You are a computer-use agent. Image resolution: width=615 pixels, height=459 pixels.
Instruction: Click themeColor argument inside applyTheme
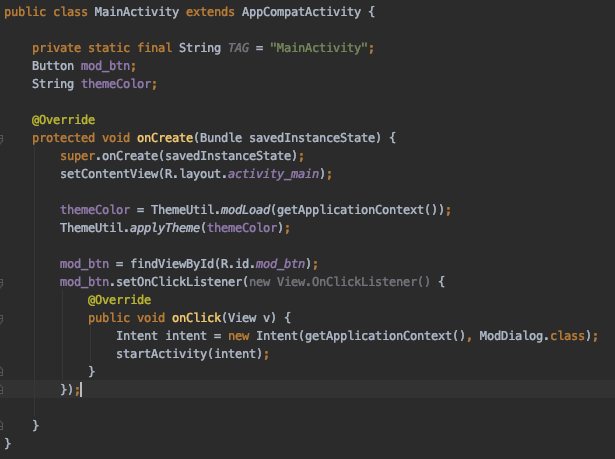coord(242,228)
